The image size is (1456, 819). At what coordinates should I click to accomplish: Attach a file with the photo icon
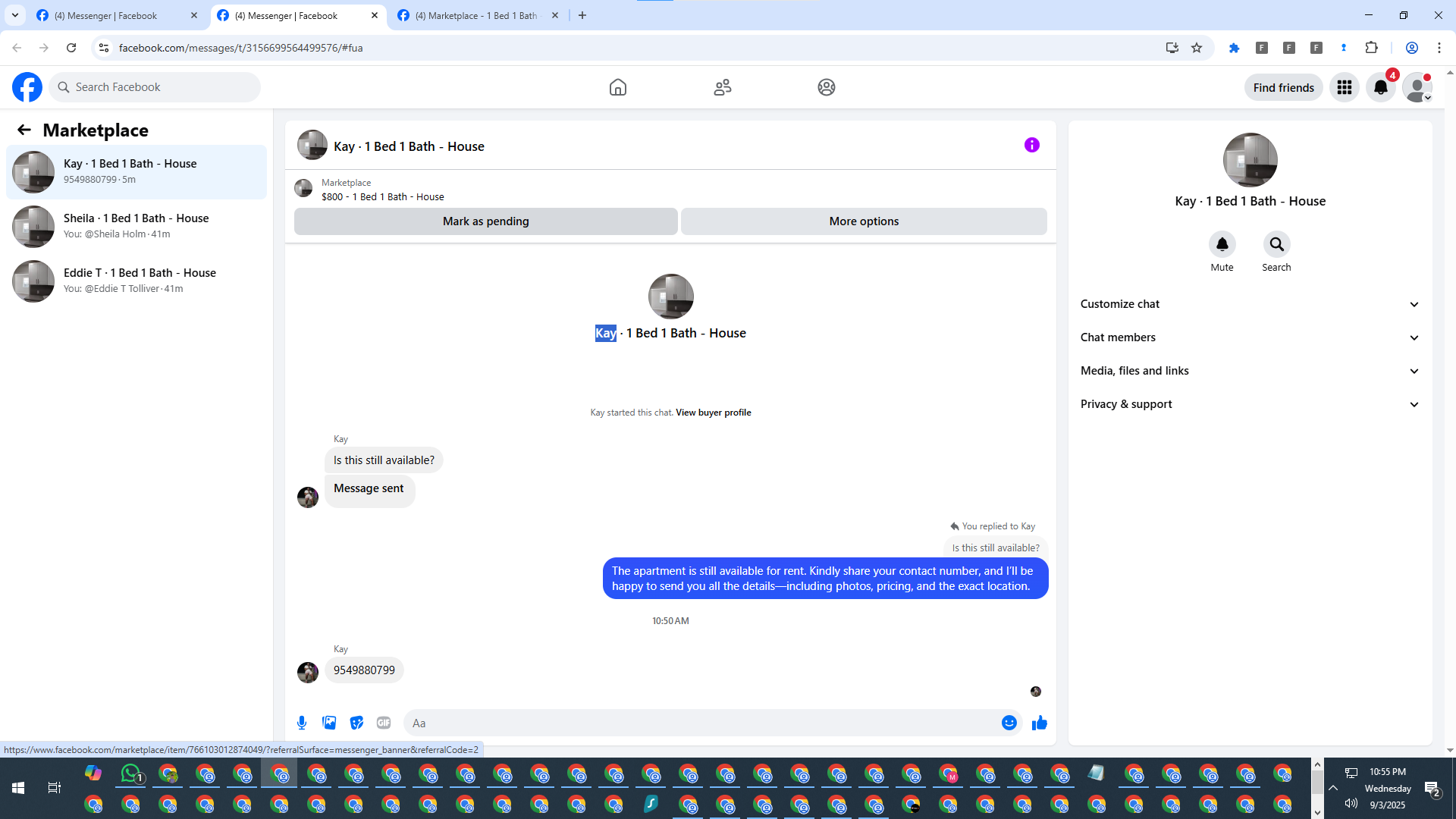click(x=329, y=723)
